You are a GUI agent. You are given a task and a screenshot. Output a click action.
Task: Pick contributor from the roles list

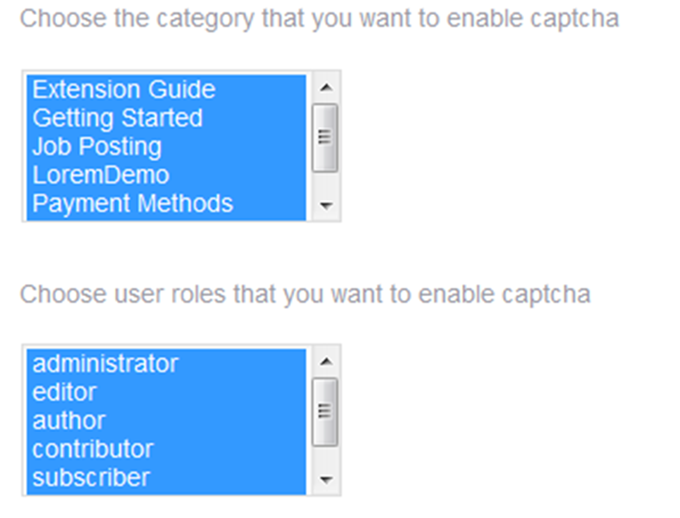[x=93, y=449]
